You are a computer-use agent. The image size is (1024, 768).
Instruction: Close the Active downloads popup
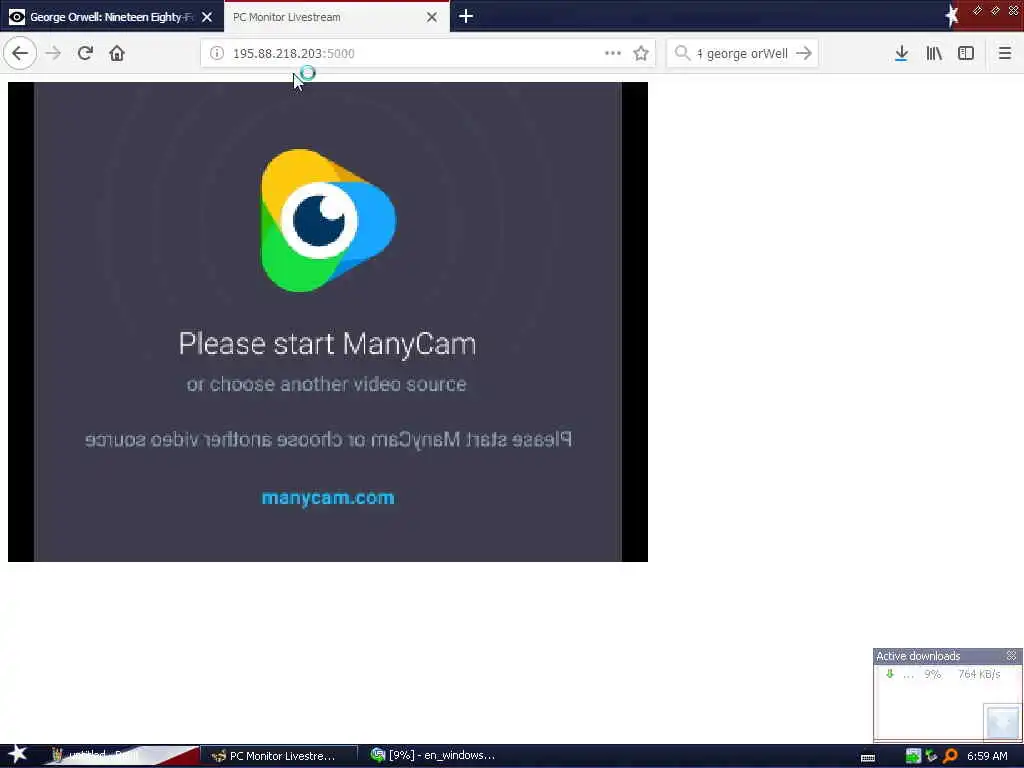point(1011,655)
